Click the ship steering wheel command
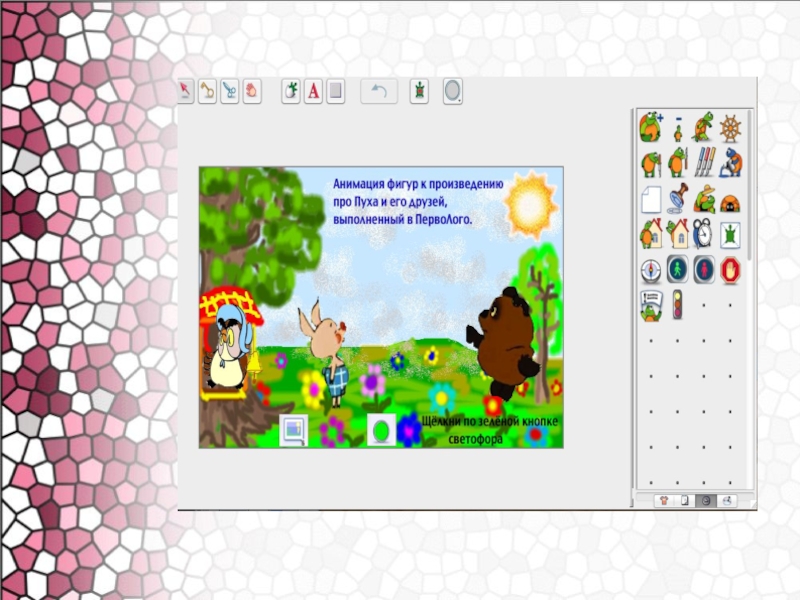The width and height of the screenshot is (800, 600). click(x=730, y=129)
